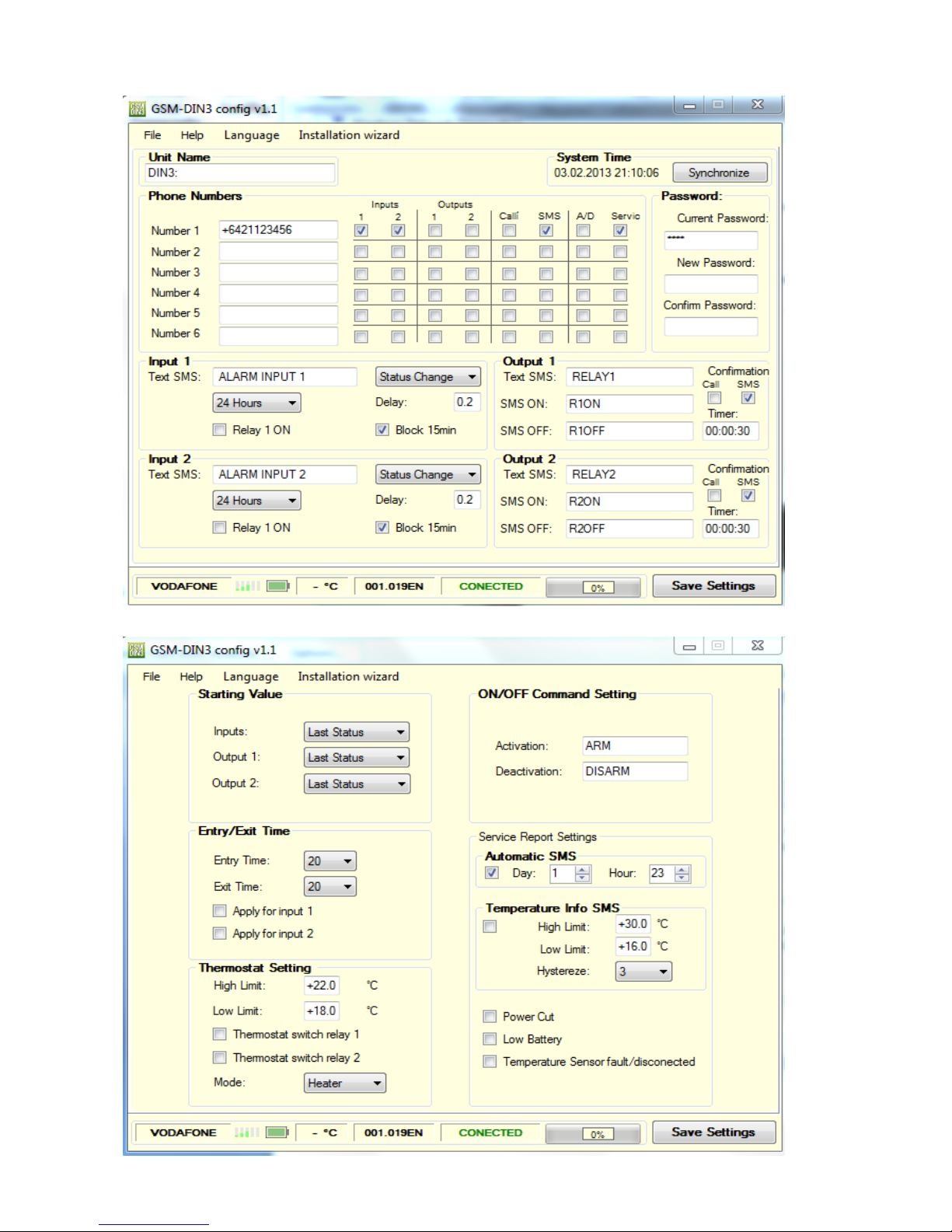Click Hour stepper arrows
Screen dimensions: 952x1232
(x=682, y=874)
